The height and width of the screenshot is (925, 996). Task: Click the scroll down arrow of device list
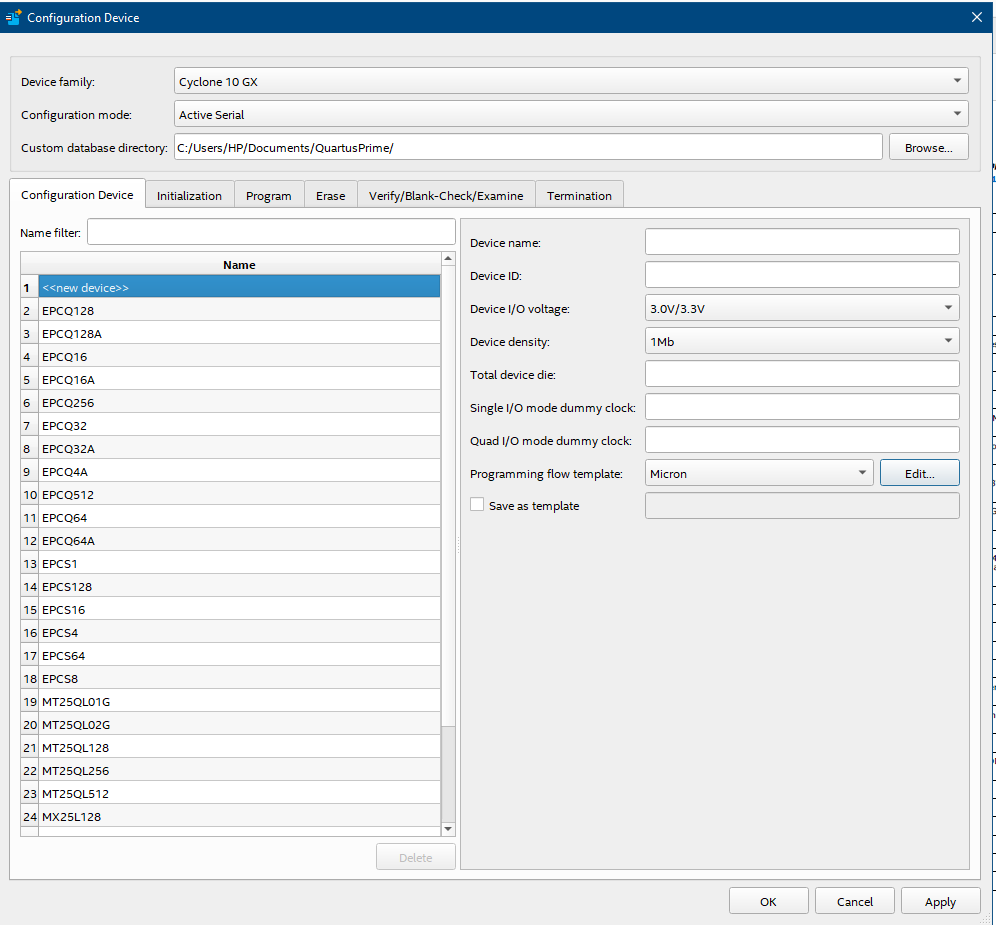click(x=447, y=829)
